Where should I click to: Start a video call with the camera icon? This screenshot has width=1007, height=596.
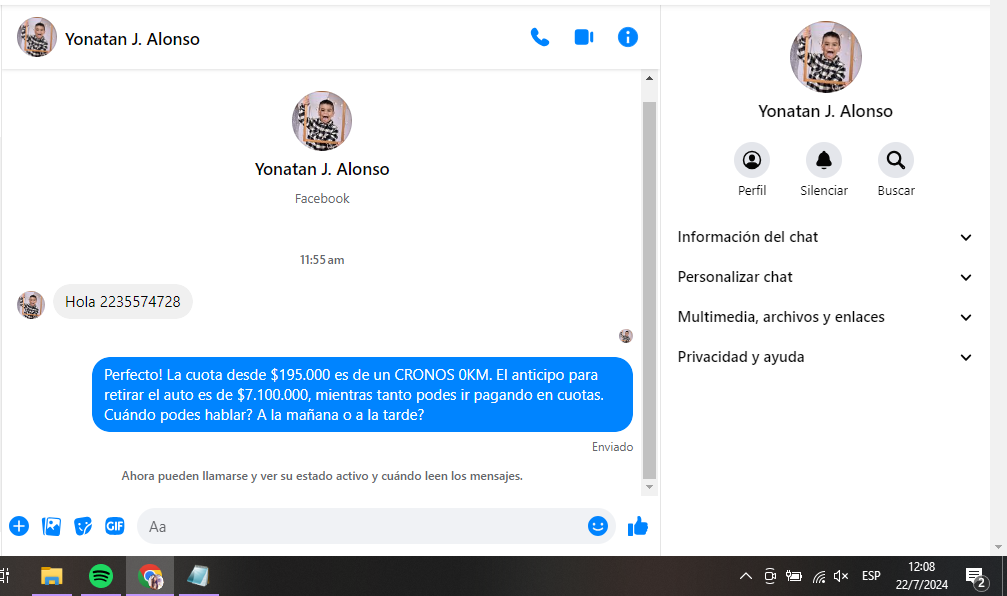[x=584, y=38]
